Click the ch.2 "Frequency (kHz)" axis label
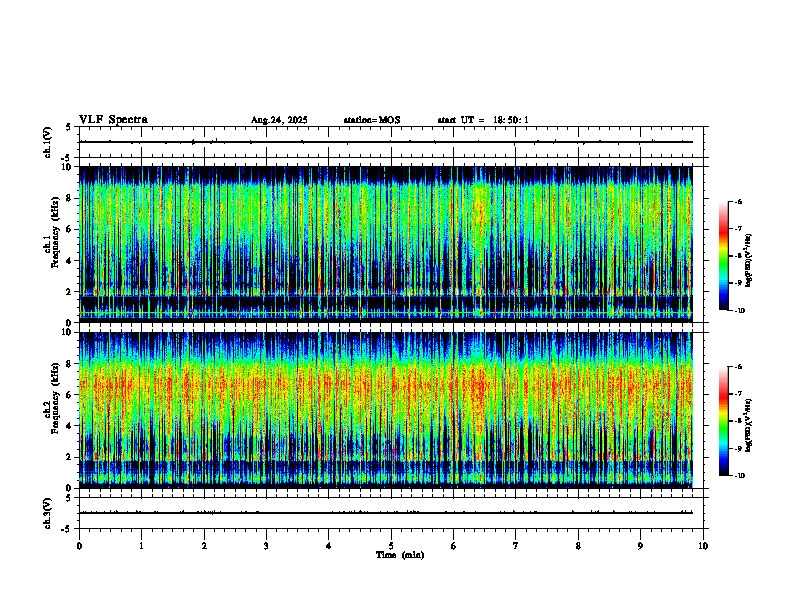Viewport: 792px width, 612px height. (54, 398)
